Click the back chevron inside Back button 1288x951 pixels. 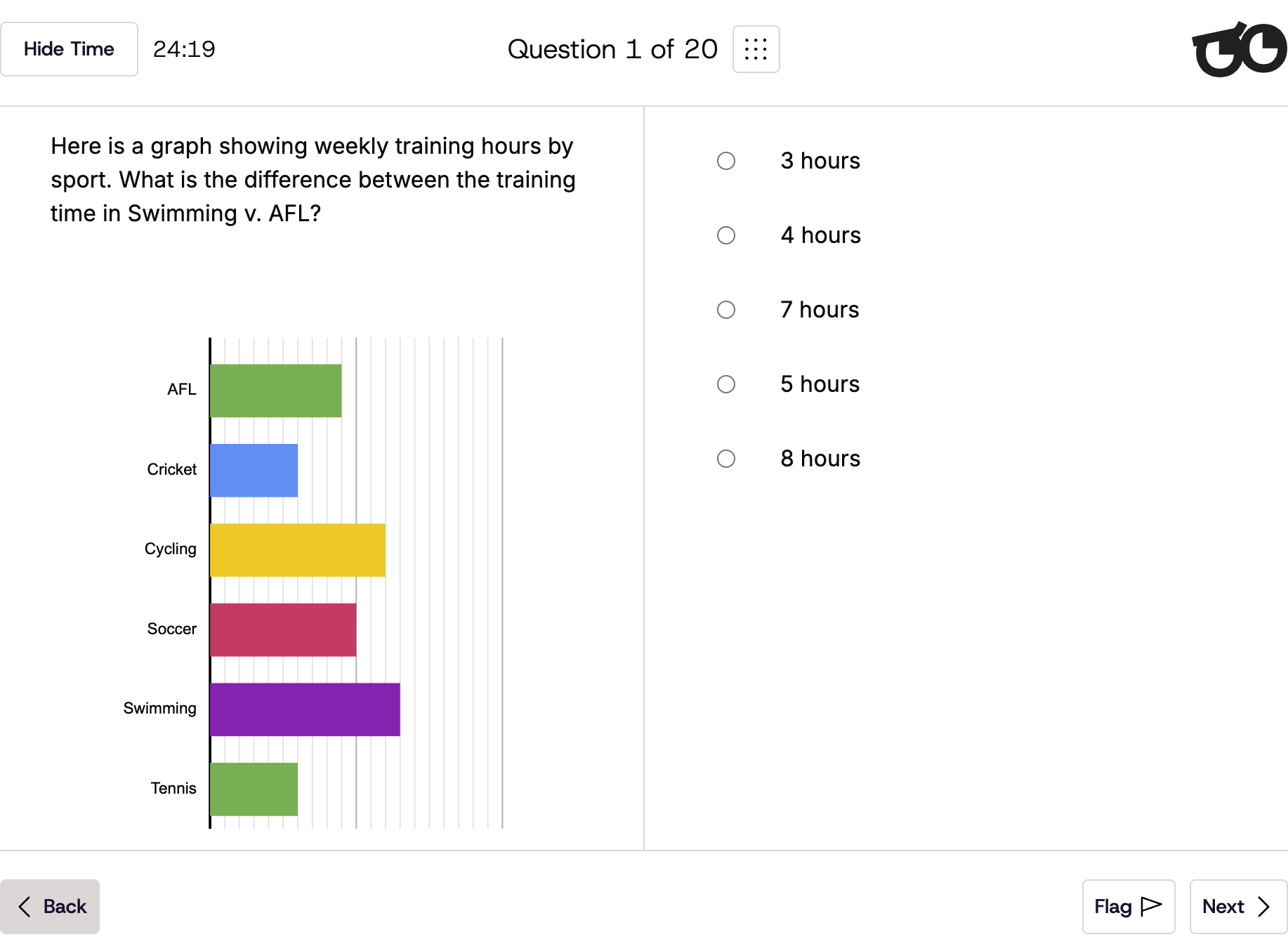(x=23, y=906)
